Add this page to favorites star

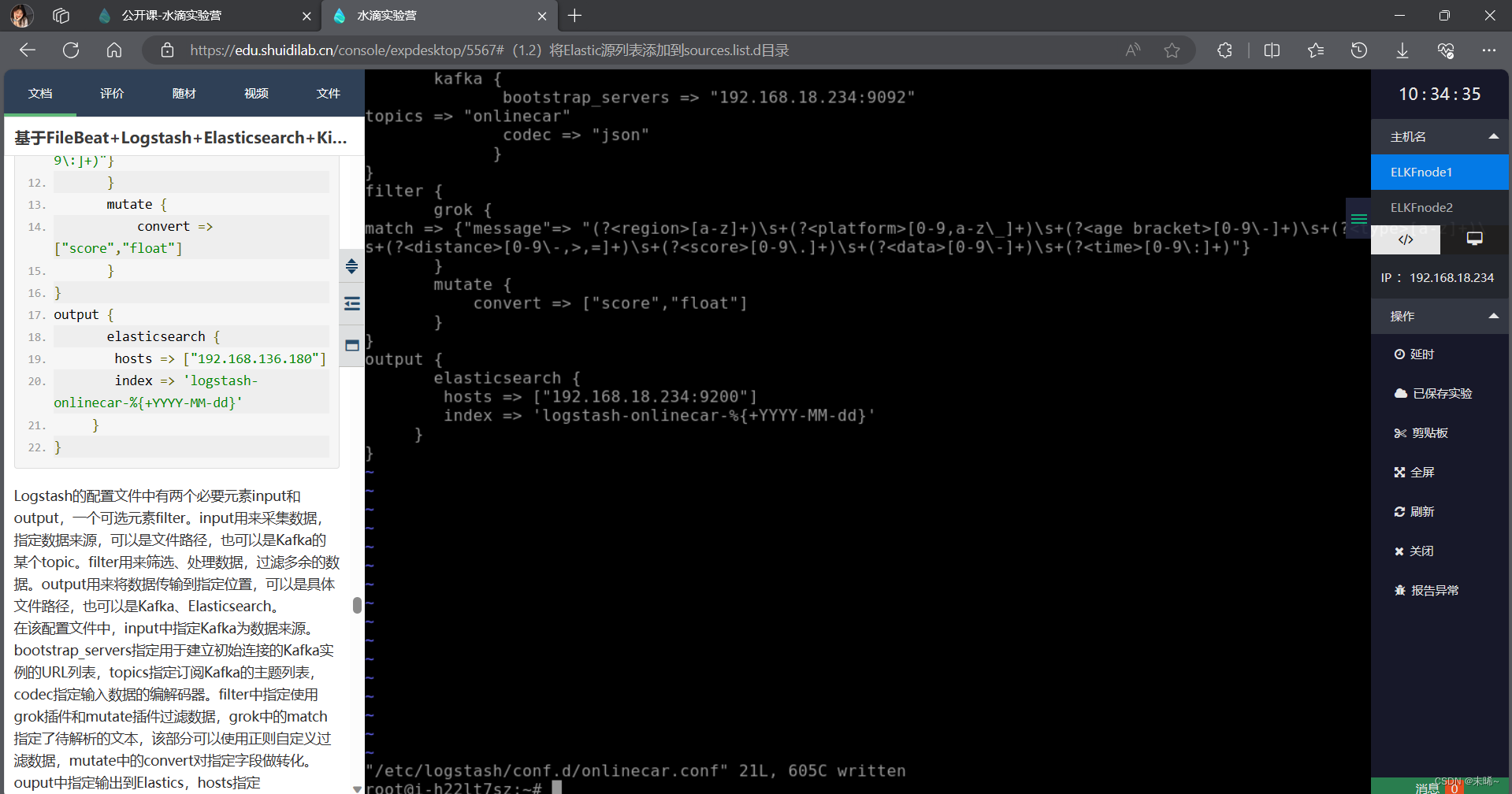click(x=1172, y=50)
